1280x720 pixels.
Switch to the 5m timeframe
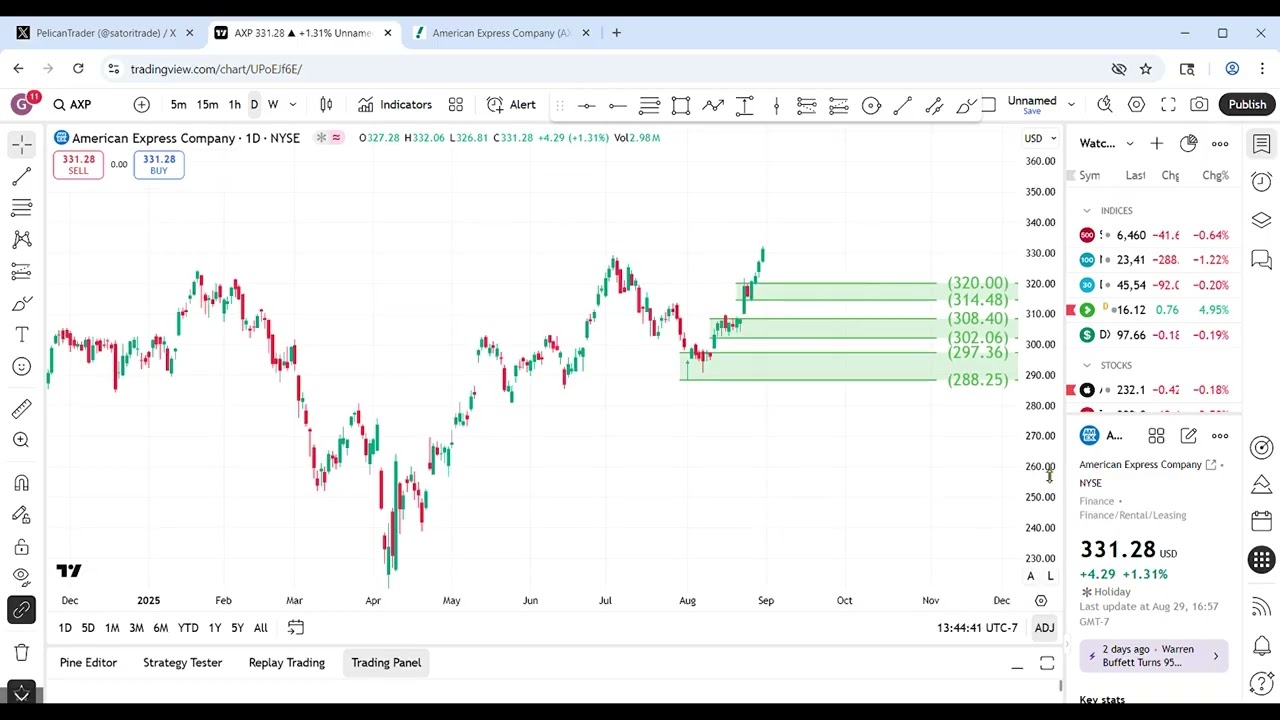(178, 104)
